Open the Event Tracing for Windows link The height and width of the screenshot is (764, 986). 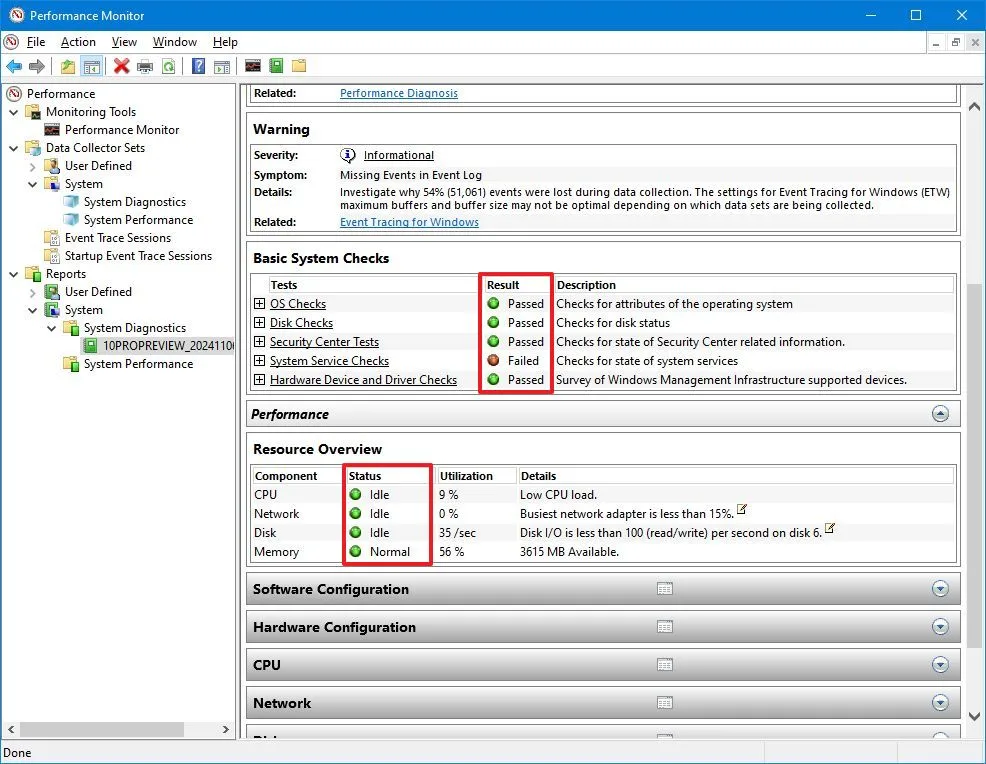pyautogui.click(x=409, y=222)
